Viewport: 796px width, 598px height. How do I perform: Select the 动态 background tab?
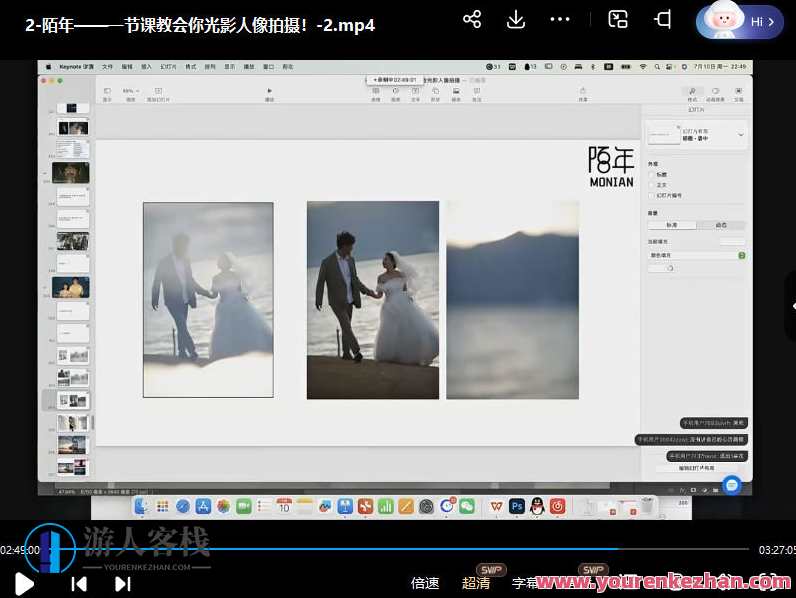point(721,225)
